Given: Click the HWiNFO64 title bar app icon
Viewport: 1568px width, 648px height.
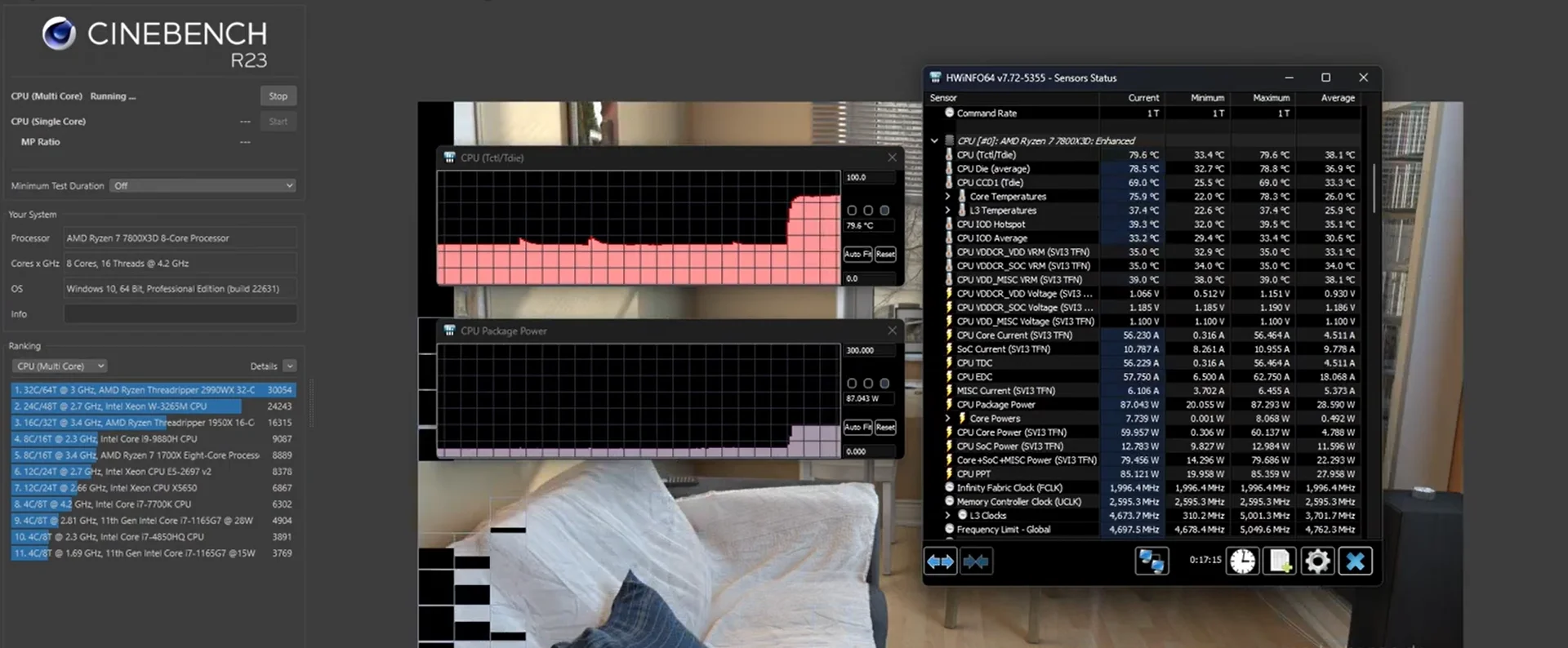Looking at the screenshot, I should pos(935,78).
